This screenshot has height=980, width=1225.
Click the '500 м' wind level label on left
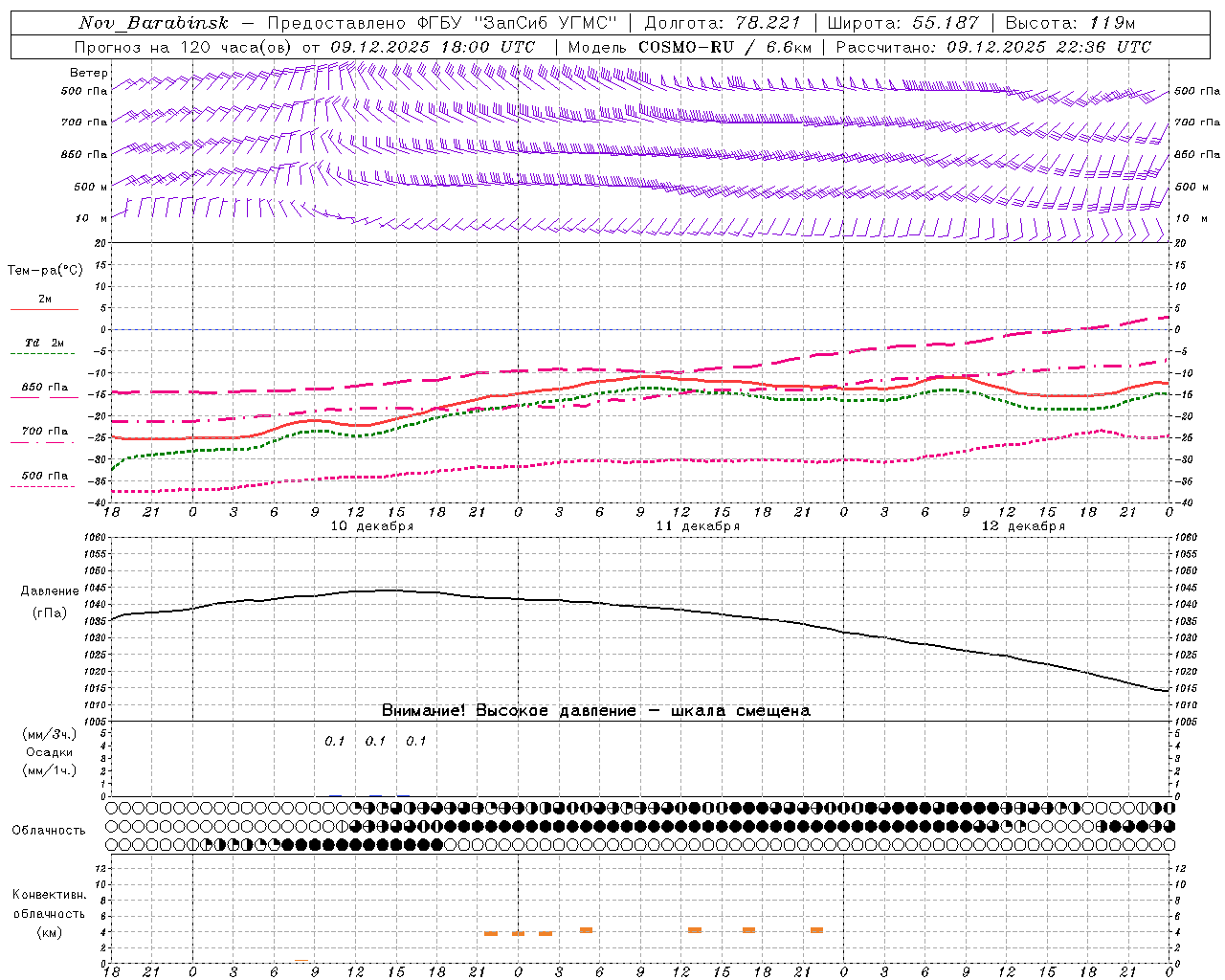tap(91, 187)
